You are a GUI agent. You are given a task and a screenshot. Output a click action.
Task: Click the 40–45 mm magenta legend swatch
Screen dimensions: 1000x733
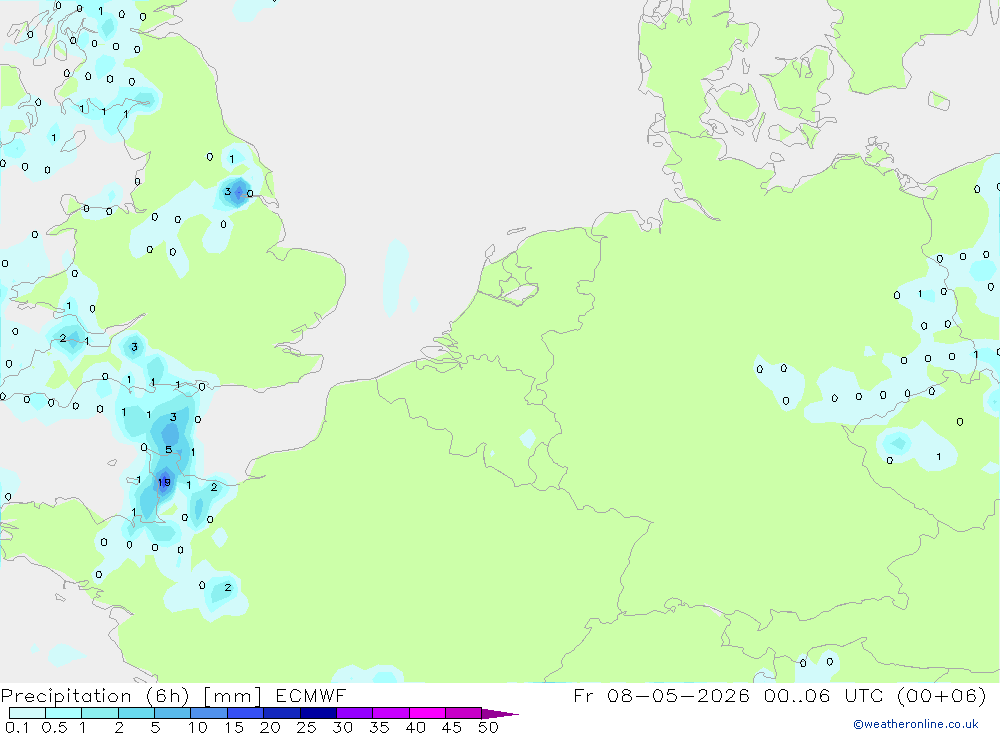427,713
